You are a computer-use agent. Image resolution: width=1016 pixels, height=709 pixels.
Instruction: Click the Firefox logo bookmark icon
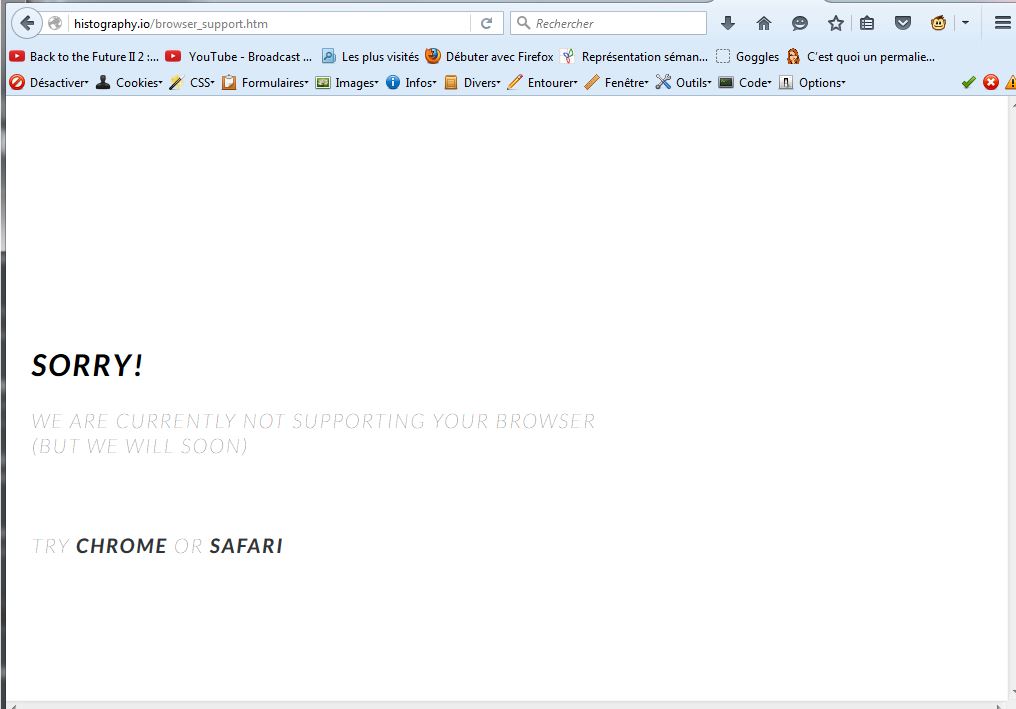433,56
